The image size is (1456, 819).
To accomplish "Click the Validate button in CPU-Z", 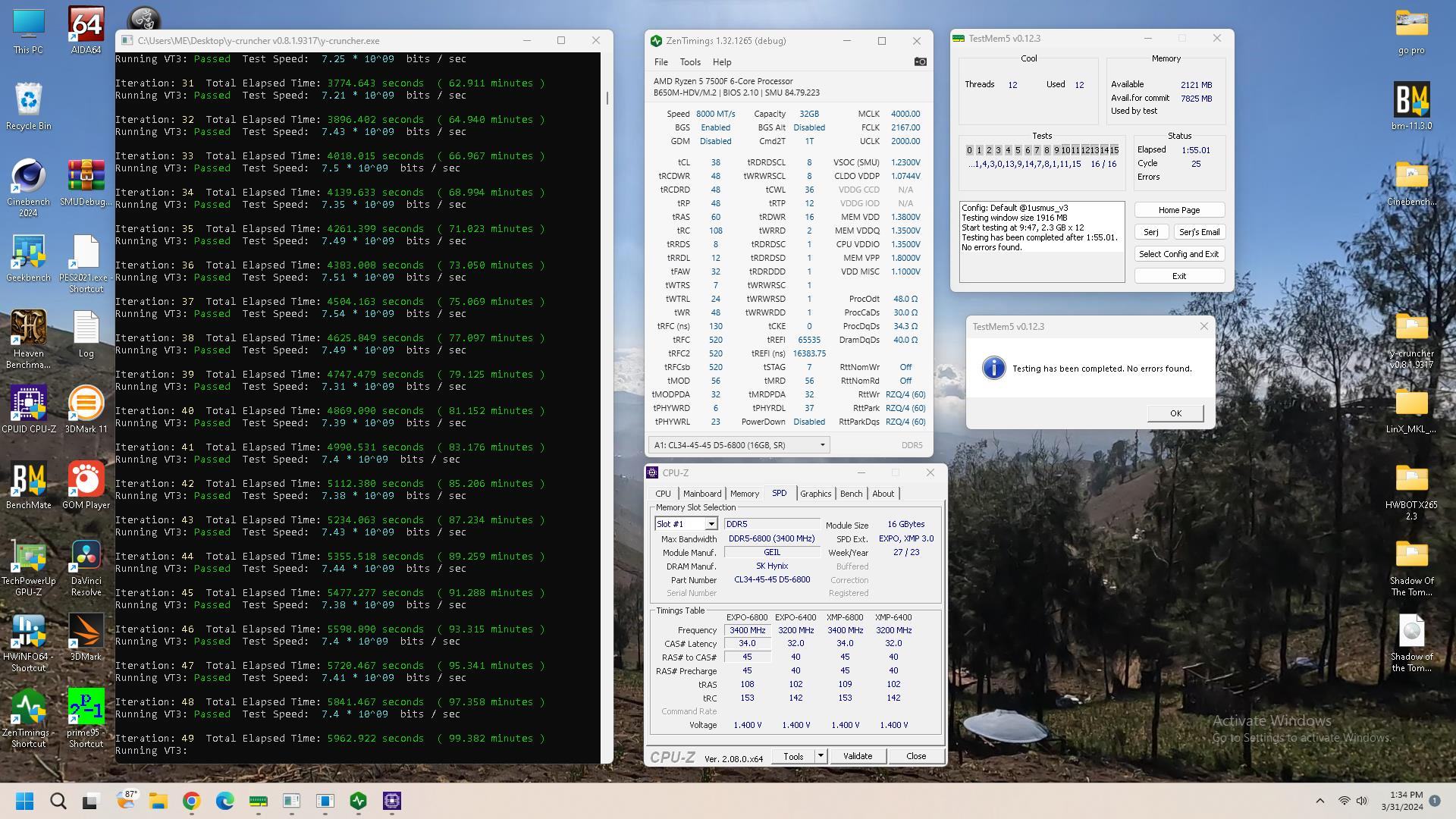I will tap(858, 756).
